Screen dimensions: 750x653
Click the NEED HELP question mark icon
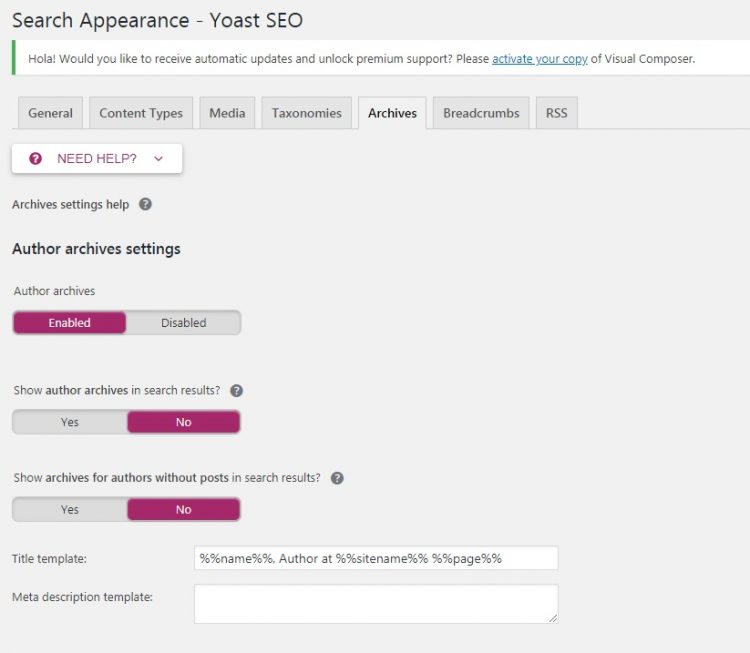(35, 158)
